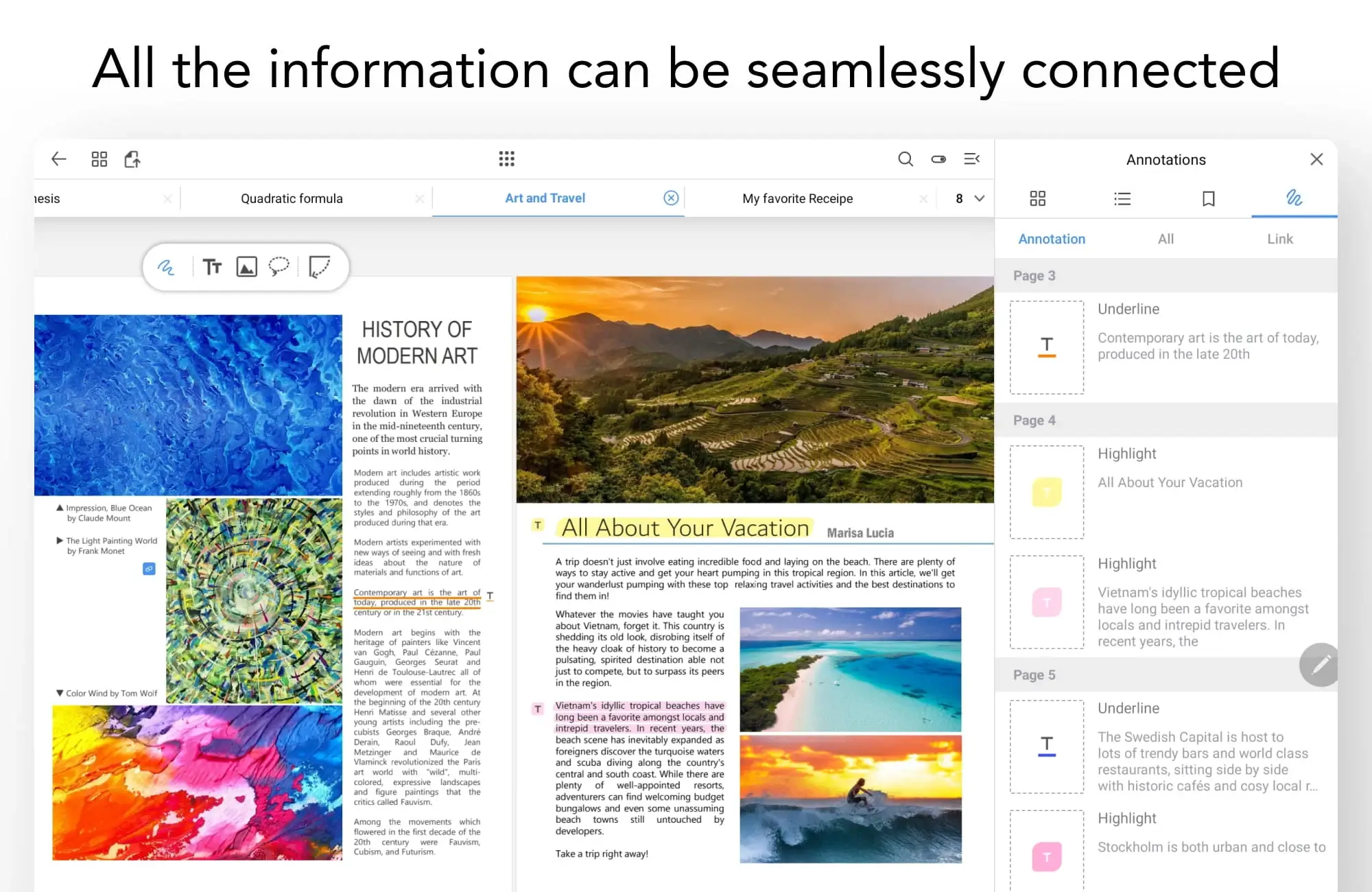Choose the insert image tool
This screenshot has height=892, width=1372.
246,267
